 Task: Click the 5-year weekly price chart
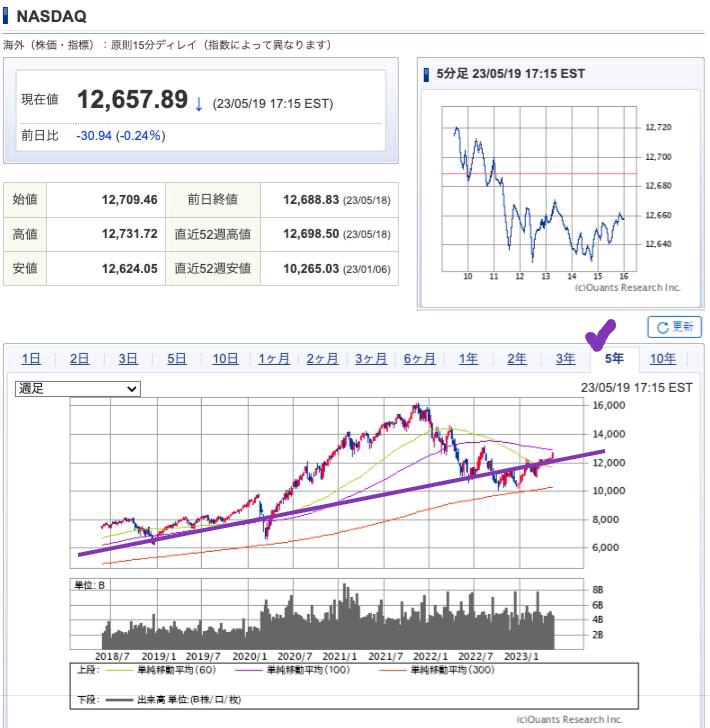coord(326,483)
